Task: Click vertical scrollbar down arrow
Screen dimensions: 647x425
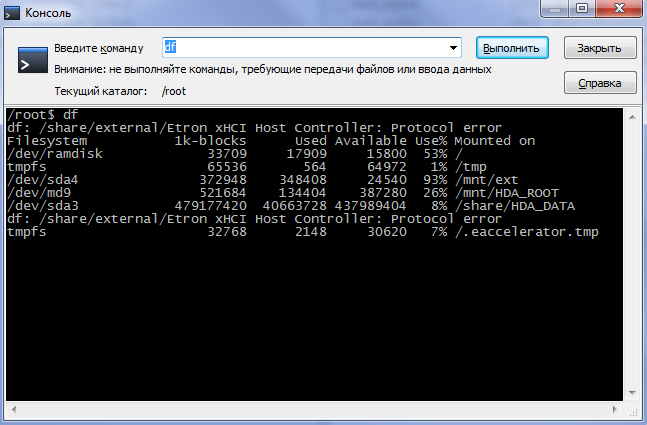Action: (x=632, y=393)
